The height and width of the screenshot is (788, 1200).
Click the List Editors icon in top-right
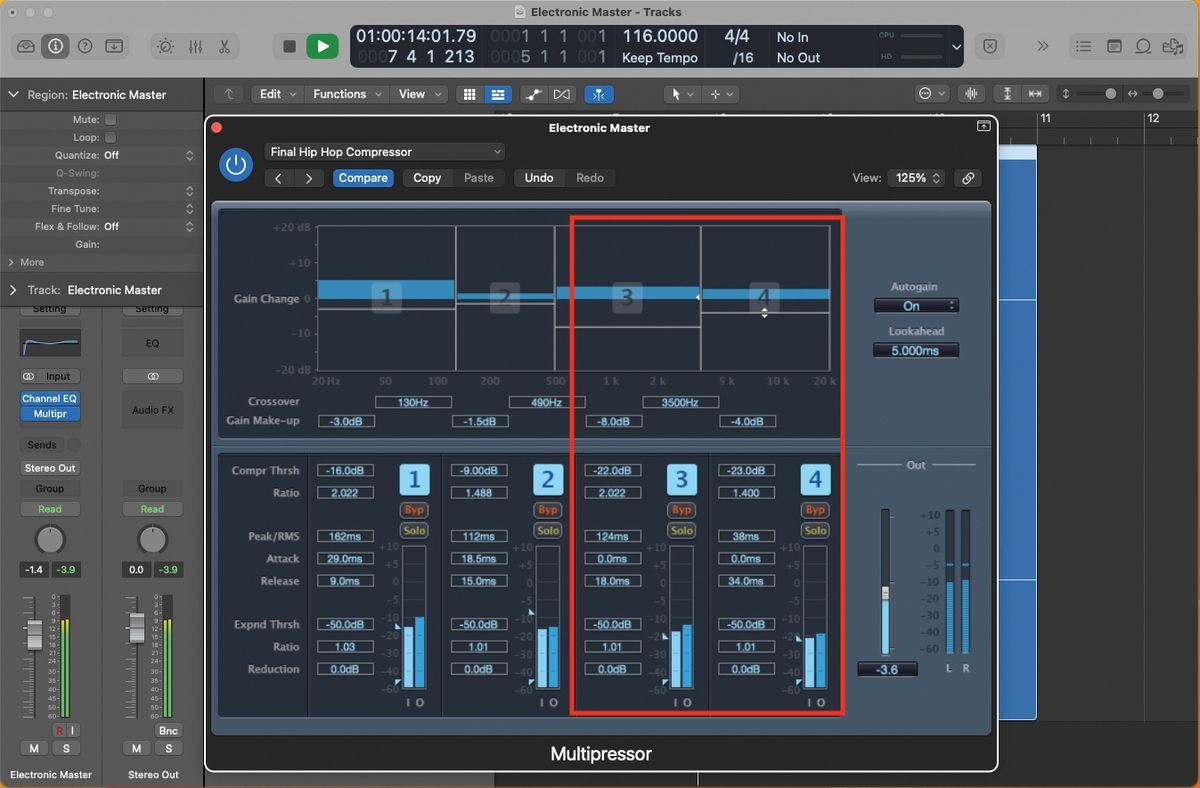1083,46
